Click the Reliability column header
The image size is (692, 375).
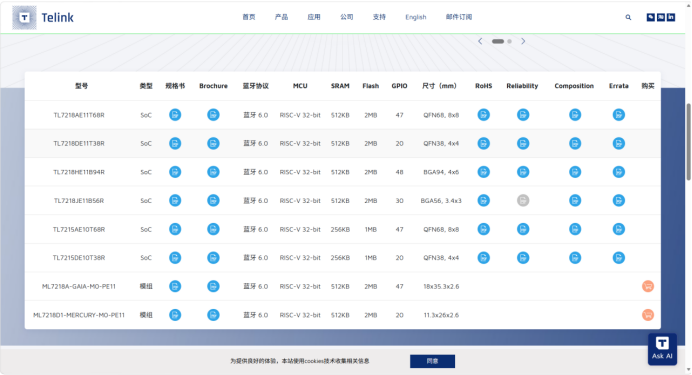522,86
